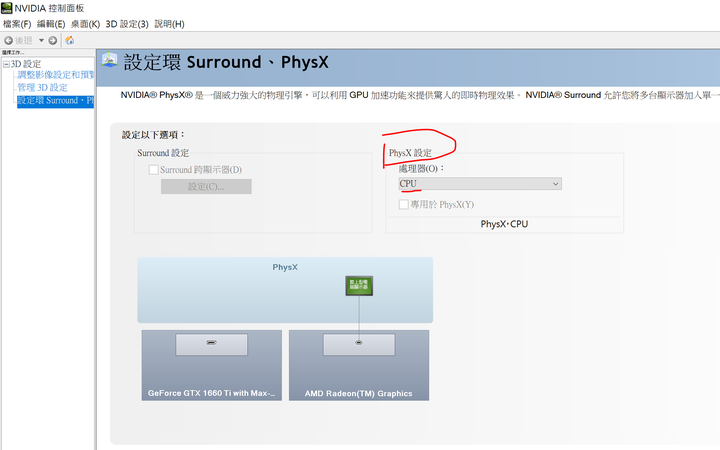
Task: Click the AMD Radeon Graphics connector port
Action: pos(359,343)
